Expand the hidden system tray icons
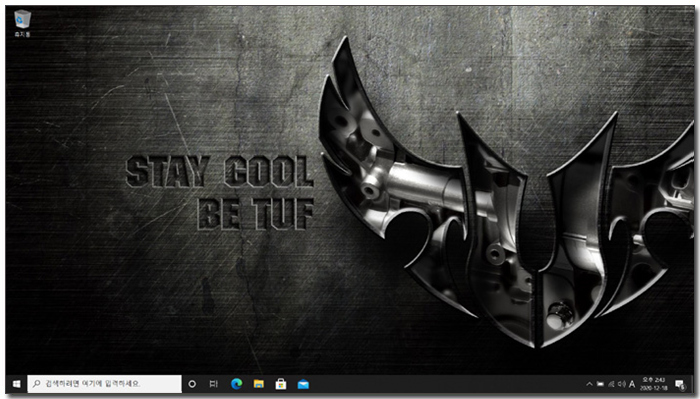Image resolution: width=700 pixels, height=399 pixels. (x=589, y=384)
